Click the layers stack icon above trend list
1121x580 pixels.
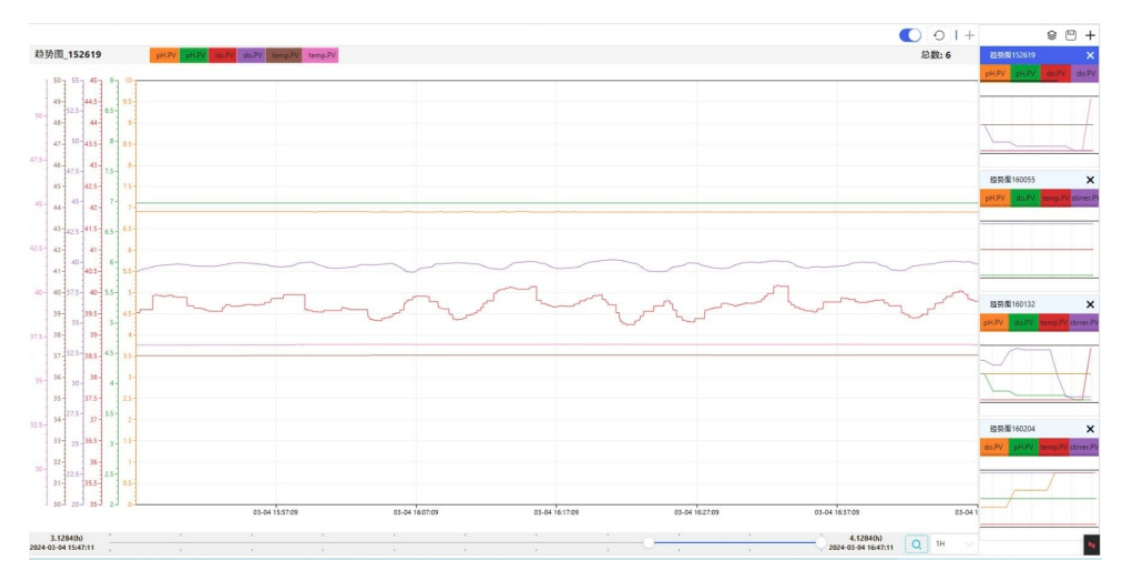[1051, 35]
